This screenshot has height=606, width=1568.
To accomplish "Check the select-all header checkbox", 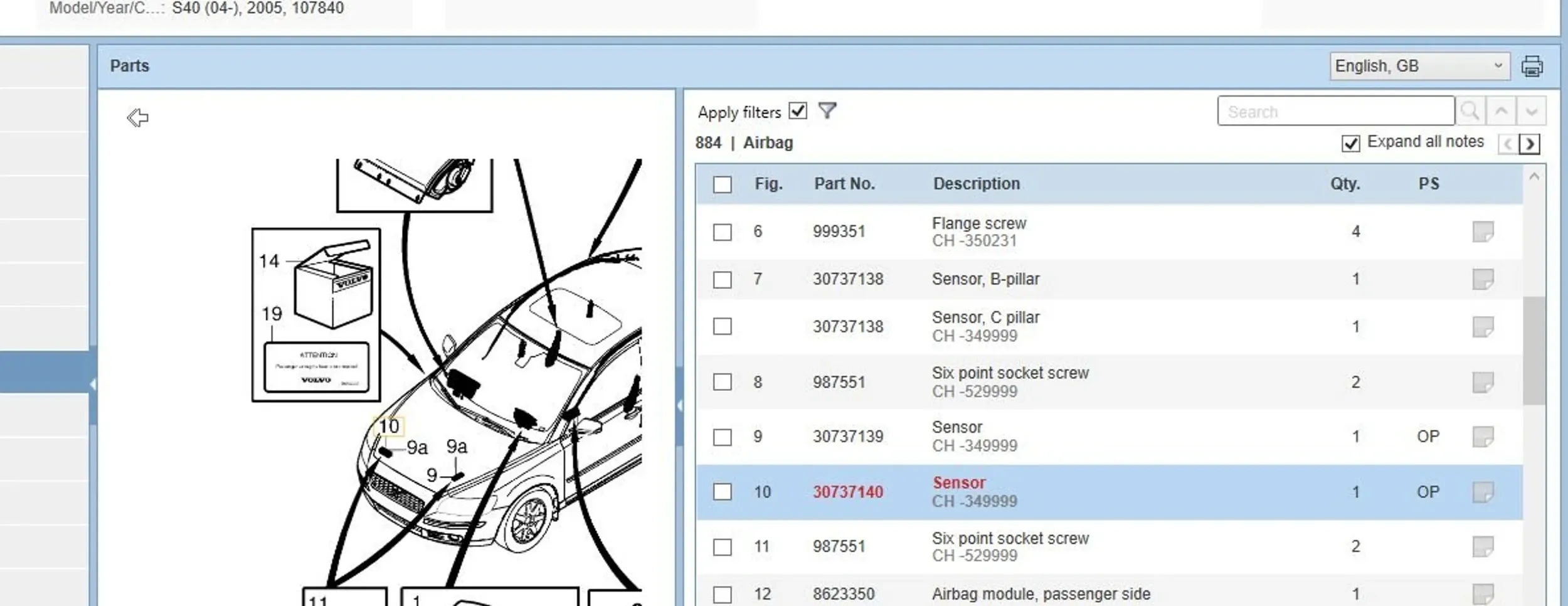I will click(722, 184).
